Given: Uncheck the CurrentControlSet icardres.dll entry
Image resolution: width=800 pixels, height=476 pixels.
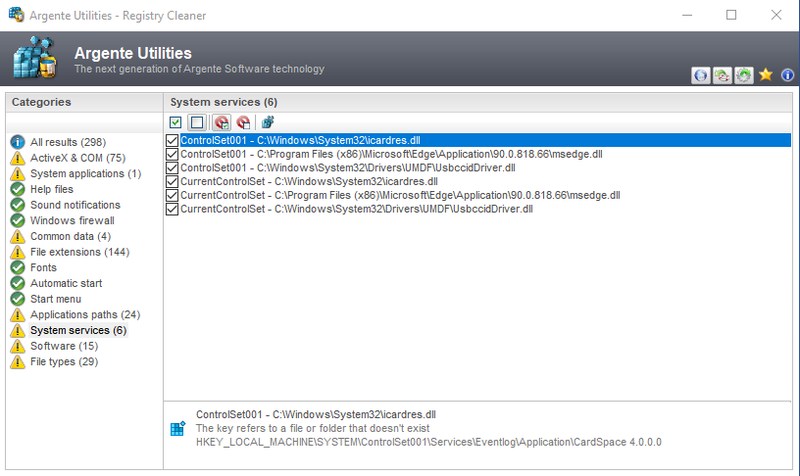Looking at the screenshot, I should (x=172, y=182).
